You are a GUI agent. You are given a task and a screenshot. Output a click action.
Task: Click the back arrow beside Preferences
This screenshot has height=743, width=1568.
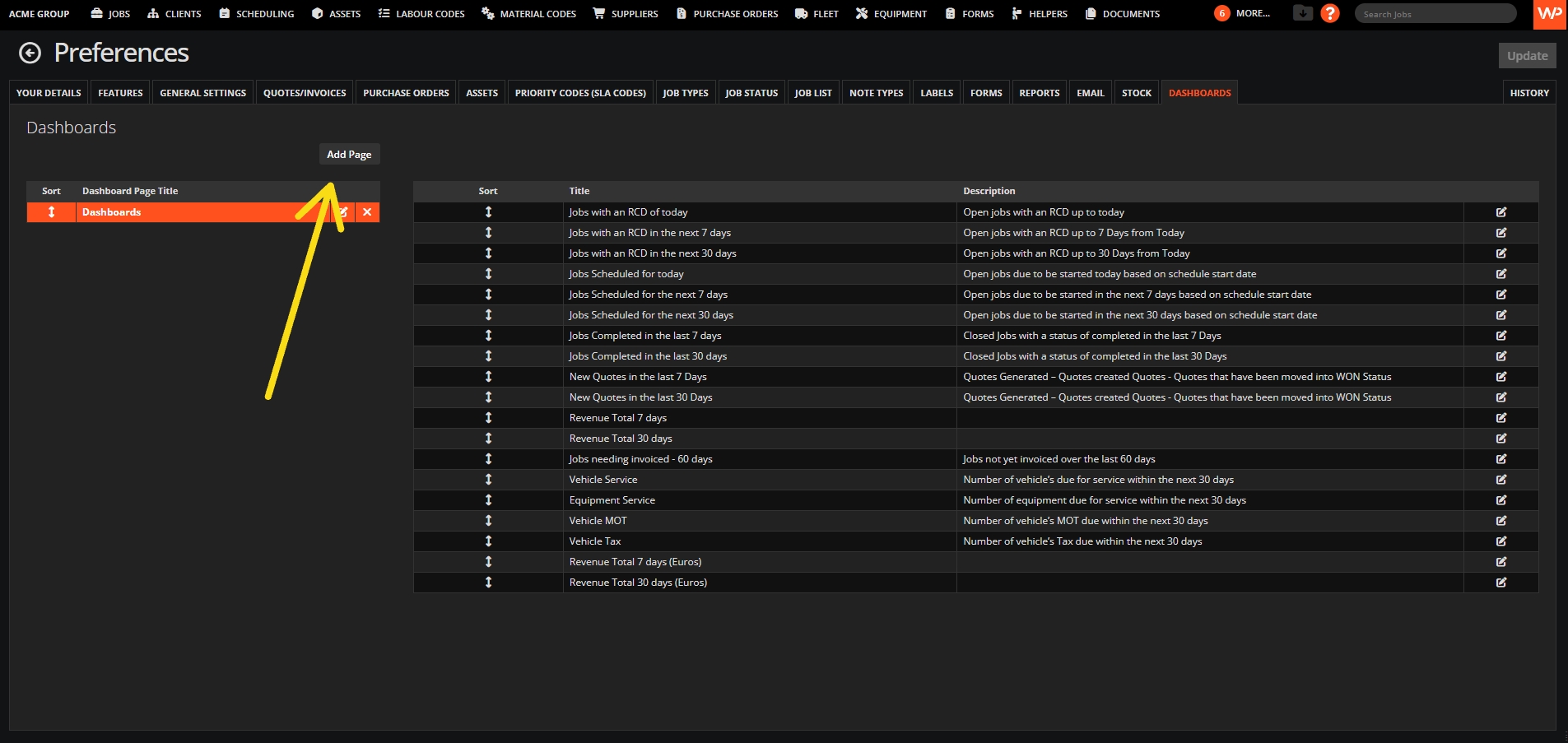pyautogui.click(x=30, y=53)
